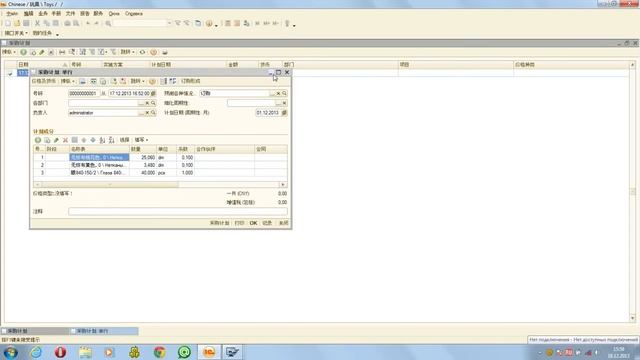Expand the search combo box arrow in main toolbar
640x360 pixels.
click(x=169, y=24)
